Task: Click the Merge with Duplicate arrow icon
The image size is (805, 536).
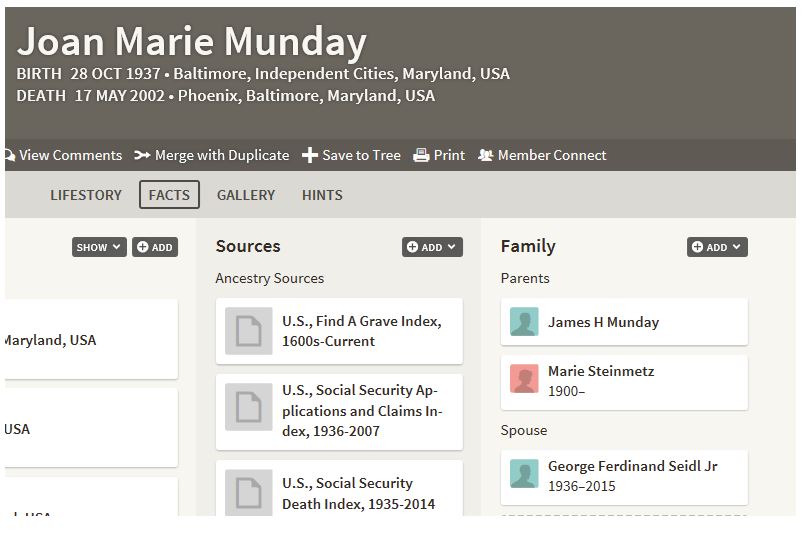Action: coord(142,155)
